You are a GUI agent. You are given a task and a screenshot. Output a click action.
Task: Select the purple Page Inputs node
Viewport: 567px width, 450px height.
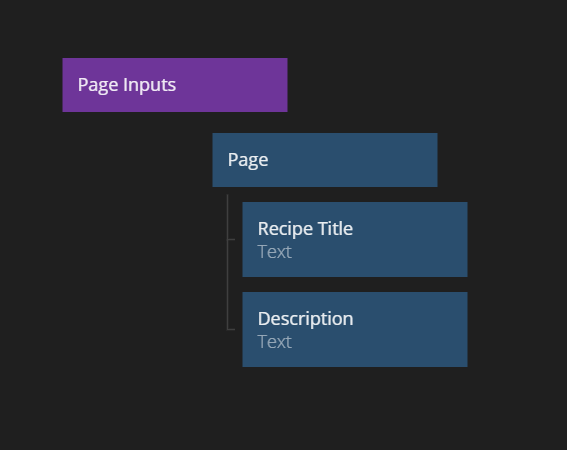[175, 85]
